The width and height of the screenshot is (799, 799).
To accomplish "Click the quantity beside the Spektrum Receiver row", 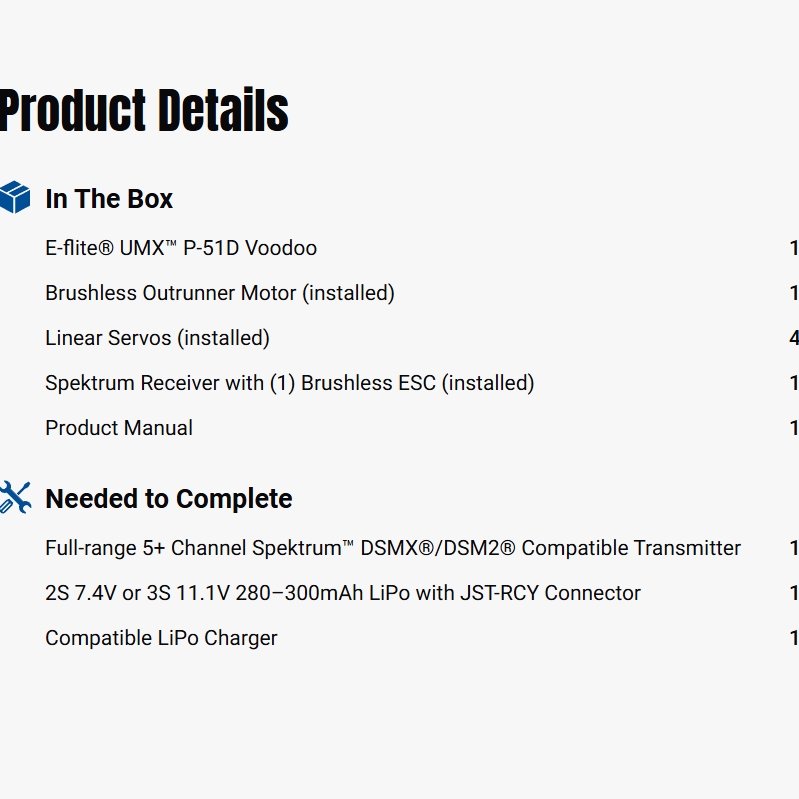I will (794, 383).
